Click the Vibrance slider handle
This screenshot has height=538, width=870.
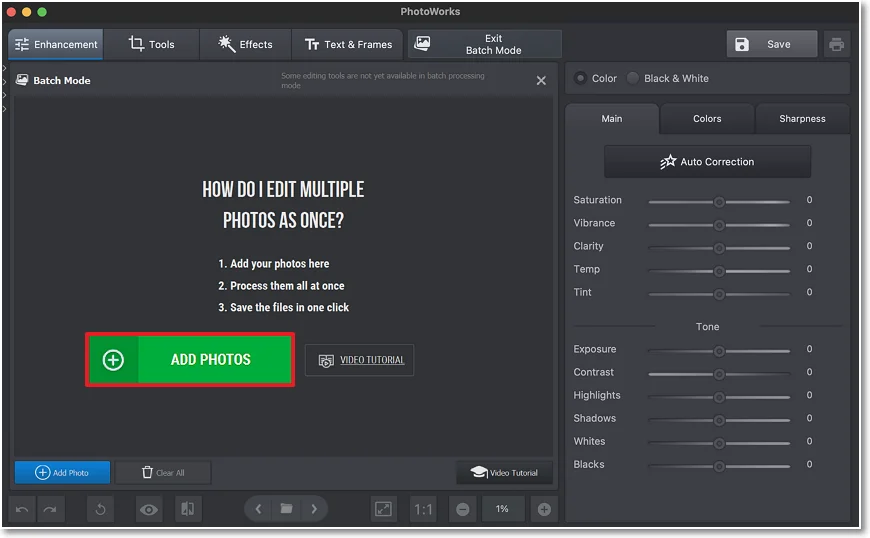click(719, 225)
